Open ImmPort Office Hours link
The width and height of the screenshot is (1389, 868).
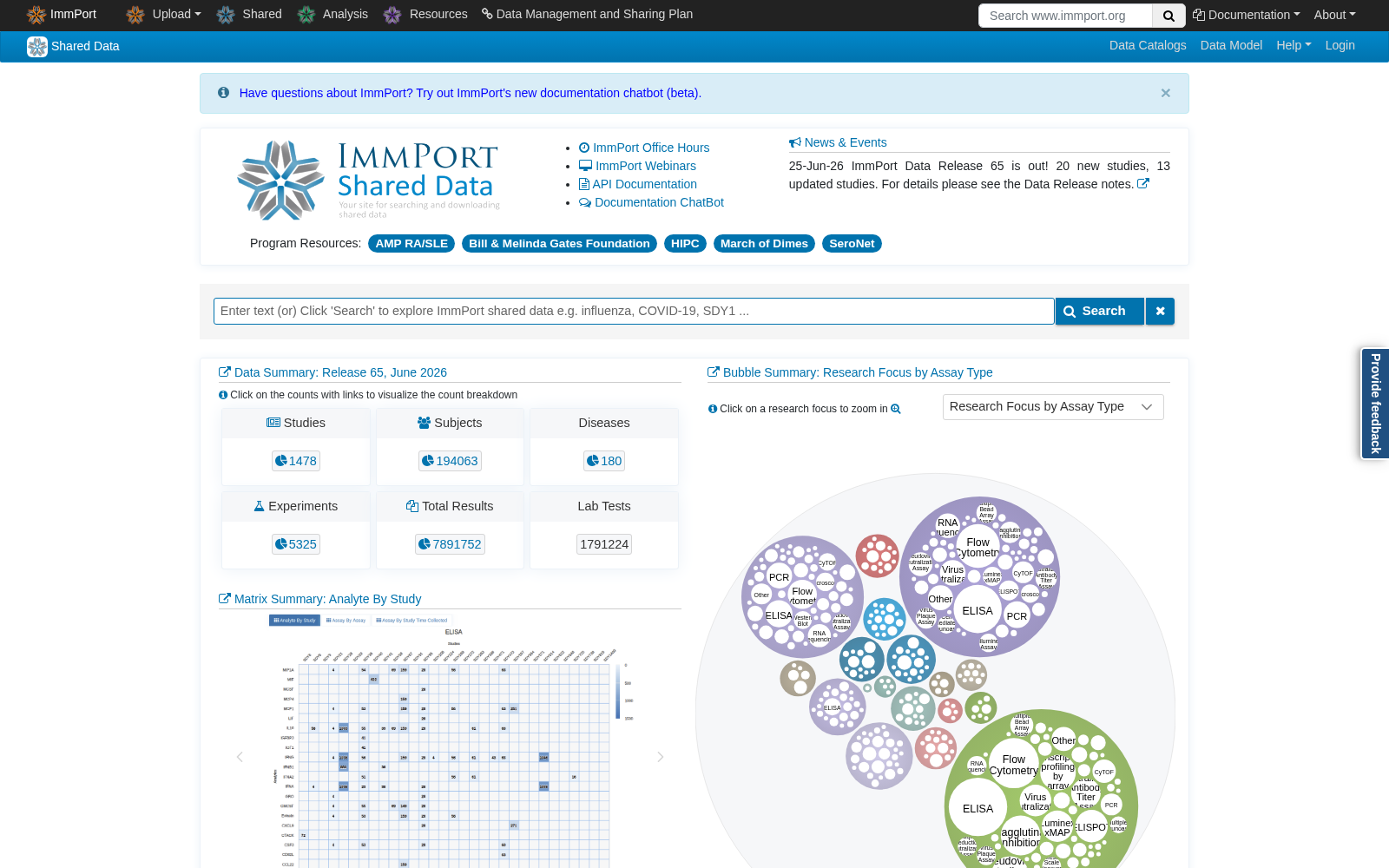(x=651, y=148)
